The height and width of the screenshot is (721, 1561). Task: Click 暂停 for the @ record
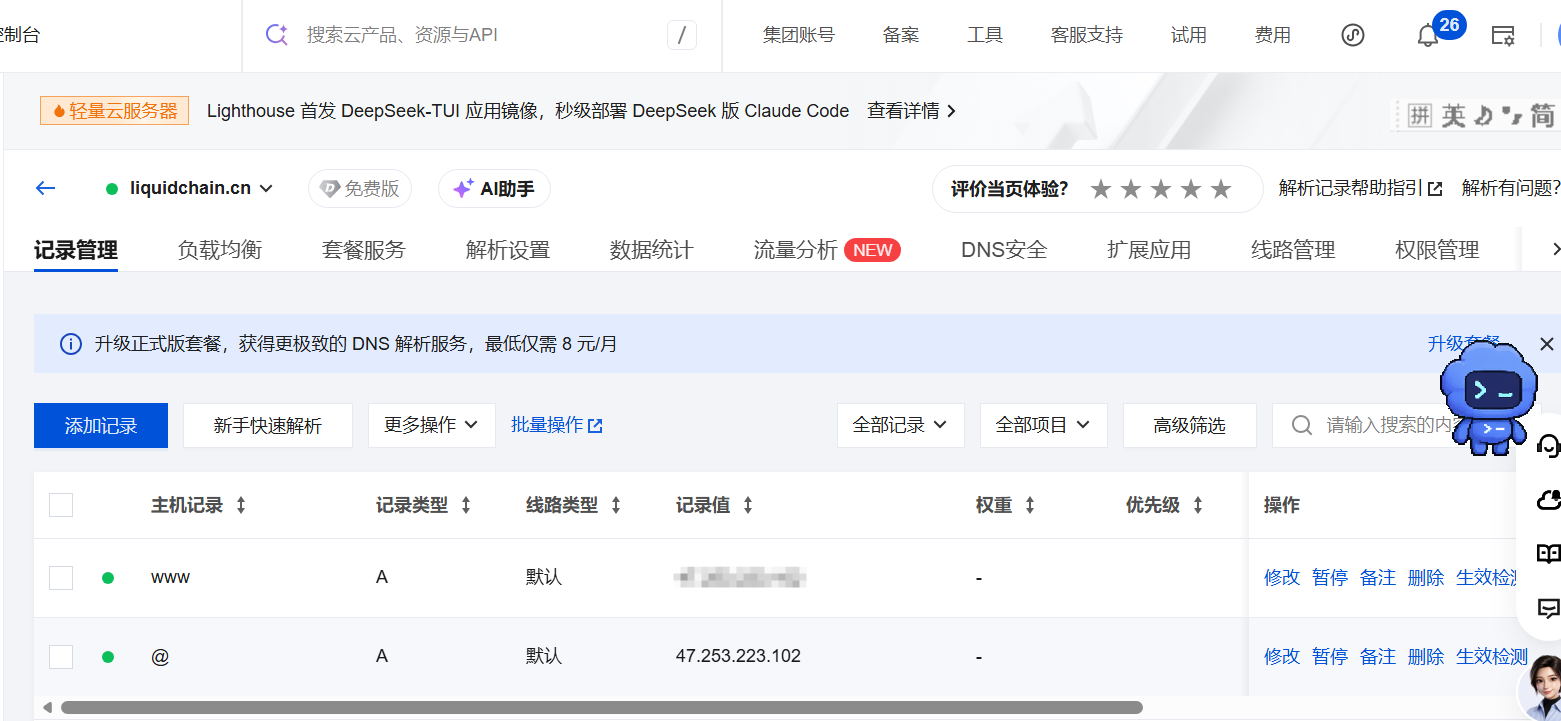click(x=1330, y=656)
